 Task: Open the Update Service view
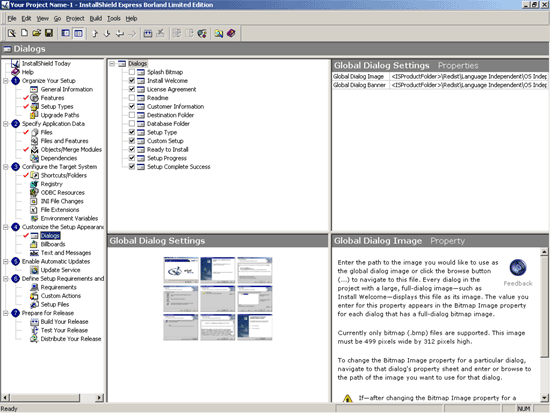[x=60, y=270]
